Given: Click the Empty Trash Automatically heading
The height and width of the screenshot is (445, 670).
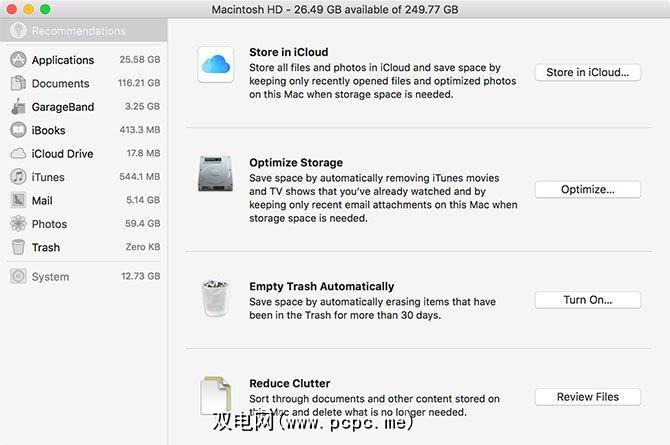Looking at the screenshot, I should pos(322,286).
